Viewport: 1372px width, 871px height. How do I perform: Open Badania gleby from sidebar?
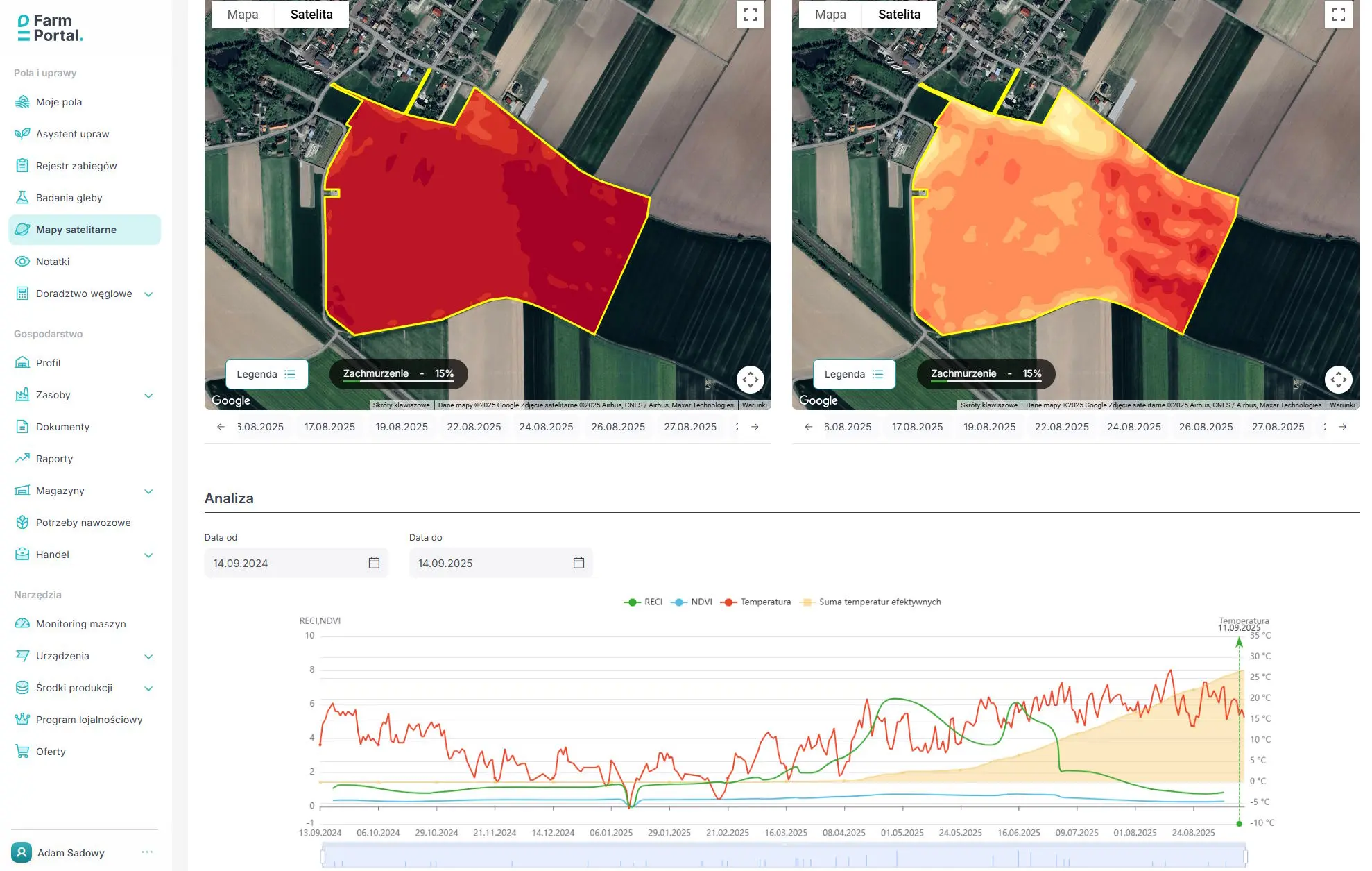click(x=69, y=198)
